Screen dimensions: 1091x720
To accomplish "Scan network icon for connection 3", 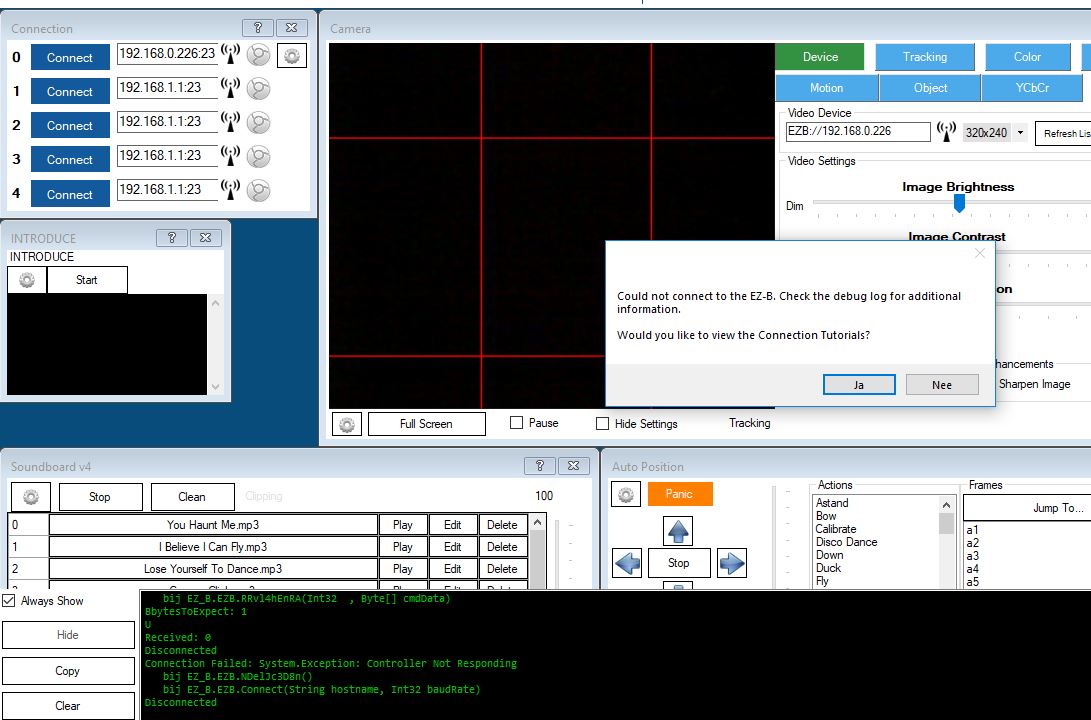I will [230, 157].
